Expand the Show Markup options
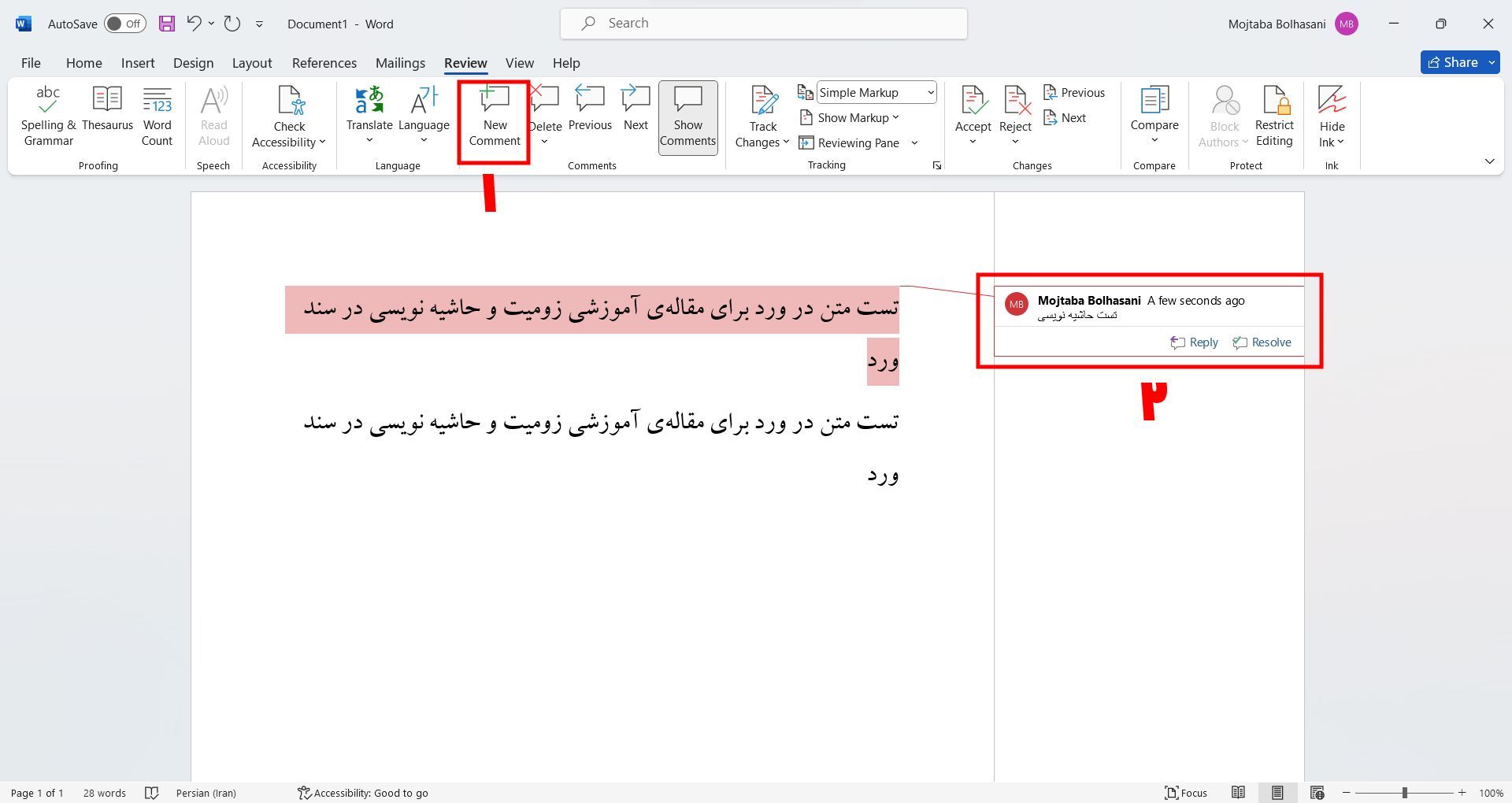This screenshot has width=1512, height=803. [x=850, y=117]
